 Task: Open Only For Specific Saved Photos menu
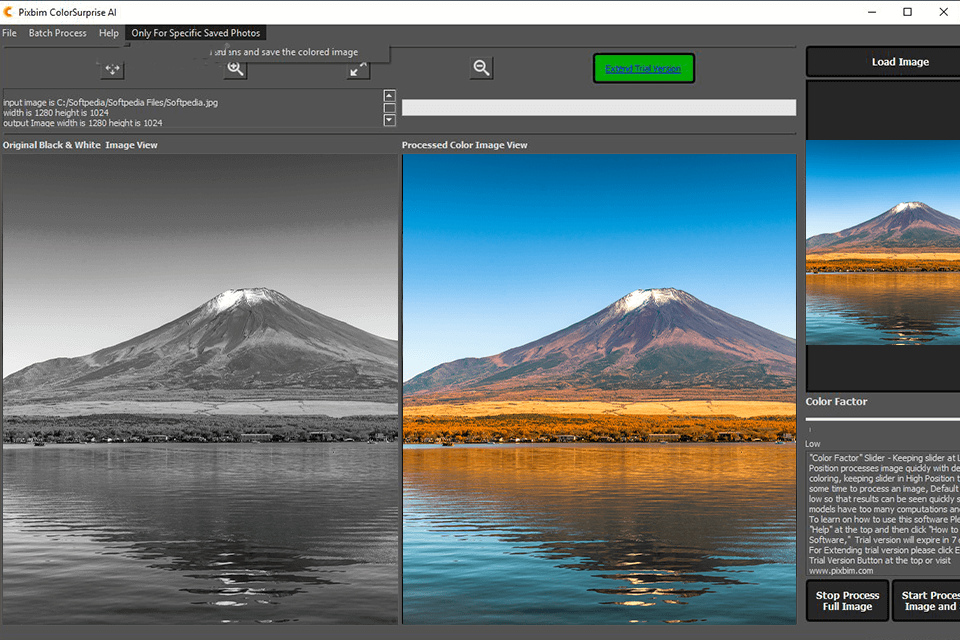coord(195,33)
